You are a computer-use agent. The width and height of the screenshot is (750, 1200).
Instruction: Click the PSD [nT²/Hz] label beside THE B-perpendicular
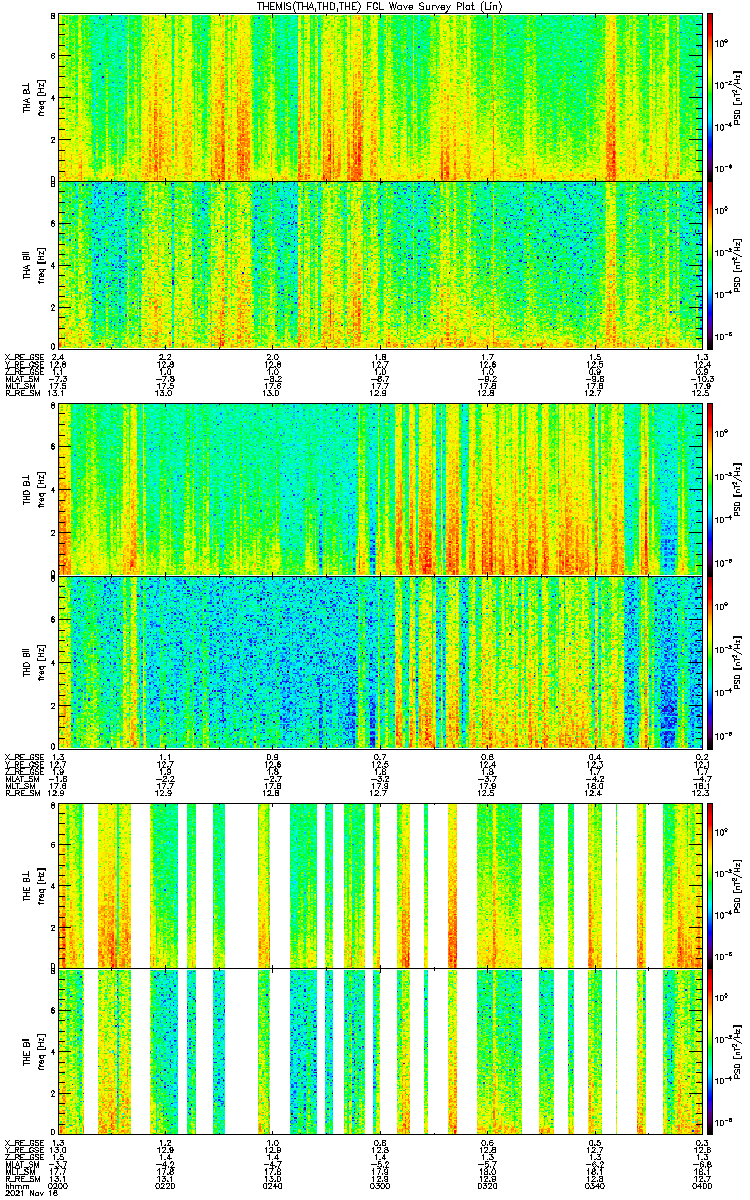739,885
